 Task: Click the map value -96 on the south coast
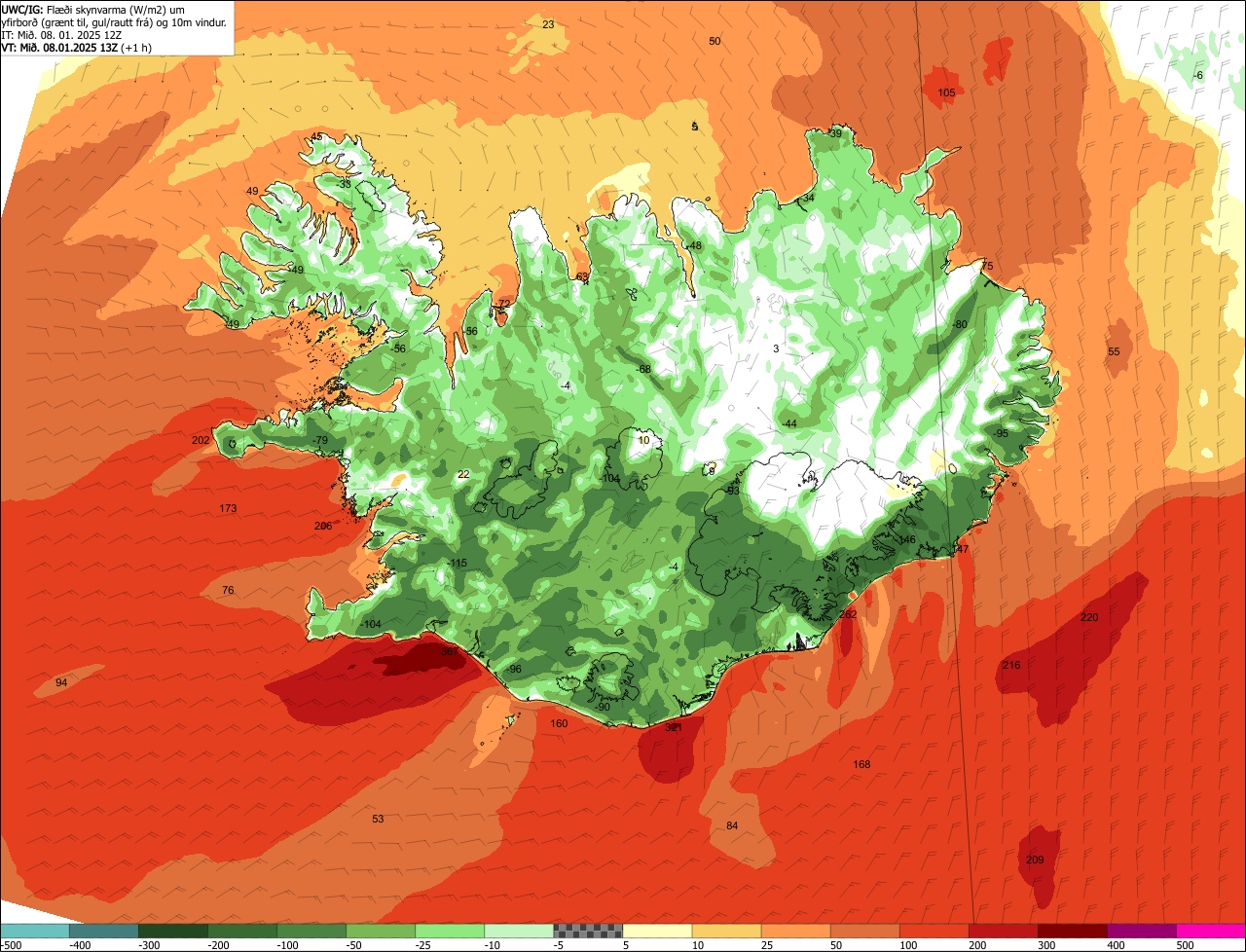[513, 669]
